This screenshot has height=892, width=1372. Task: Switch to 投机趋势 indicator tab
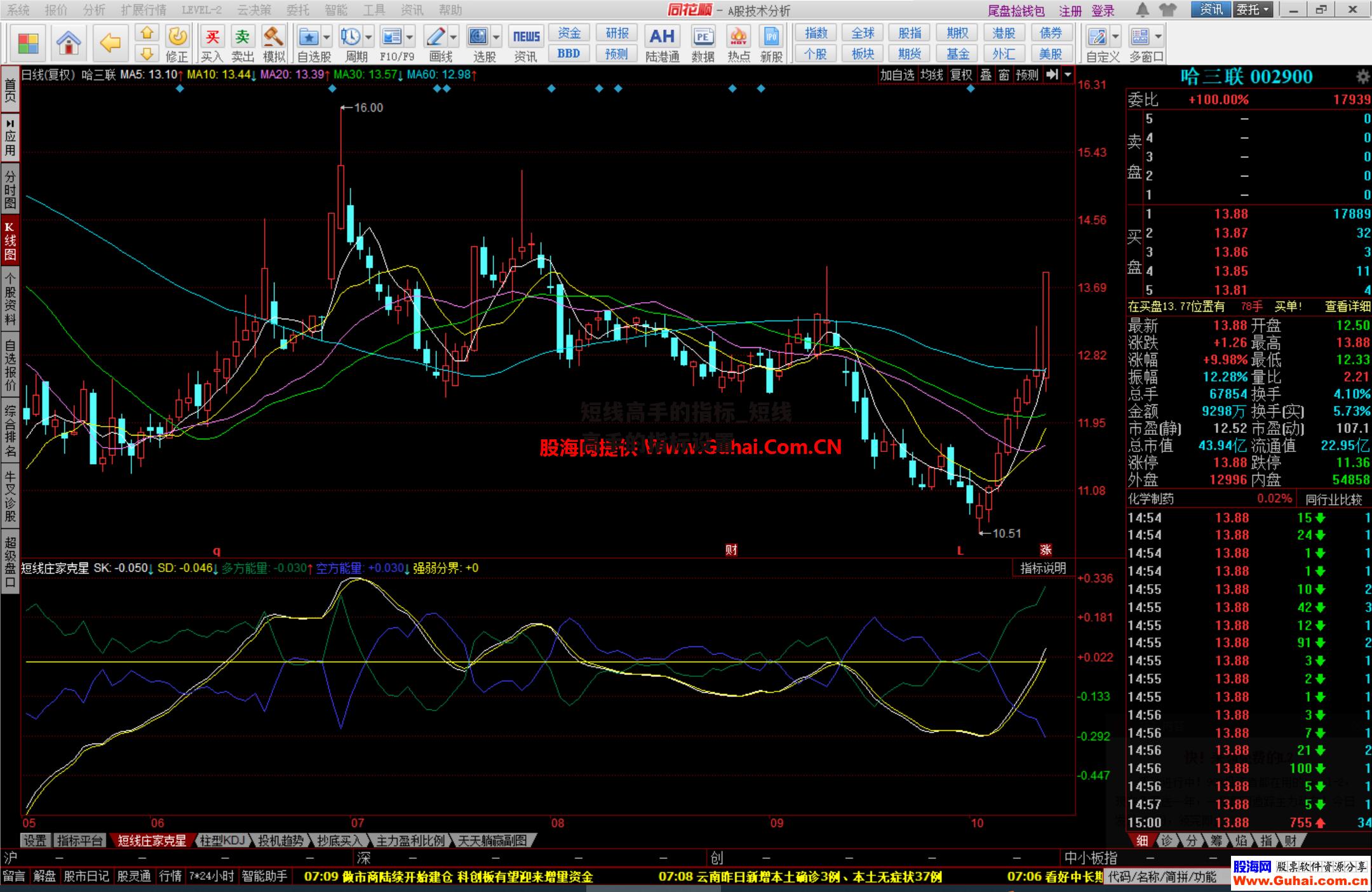[281, 841]
